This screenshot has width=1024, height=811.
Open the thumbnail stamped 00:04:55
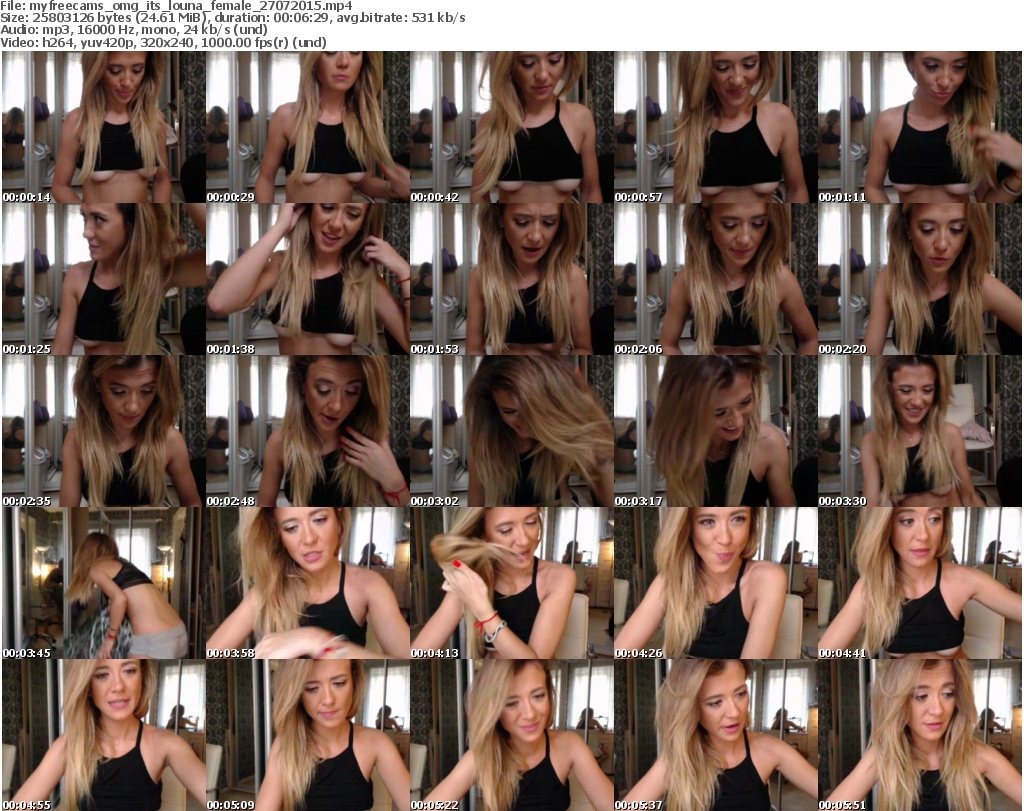(x=104, y=735)
